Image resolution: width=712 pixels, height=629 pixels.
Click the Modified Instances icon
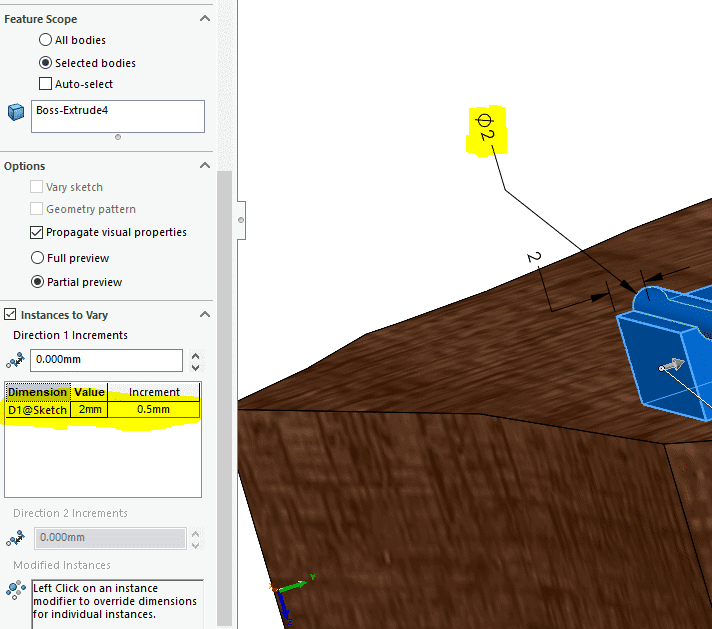click(16, 589)
